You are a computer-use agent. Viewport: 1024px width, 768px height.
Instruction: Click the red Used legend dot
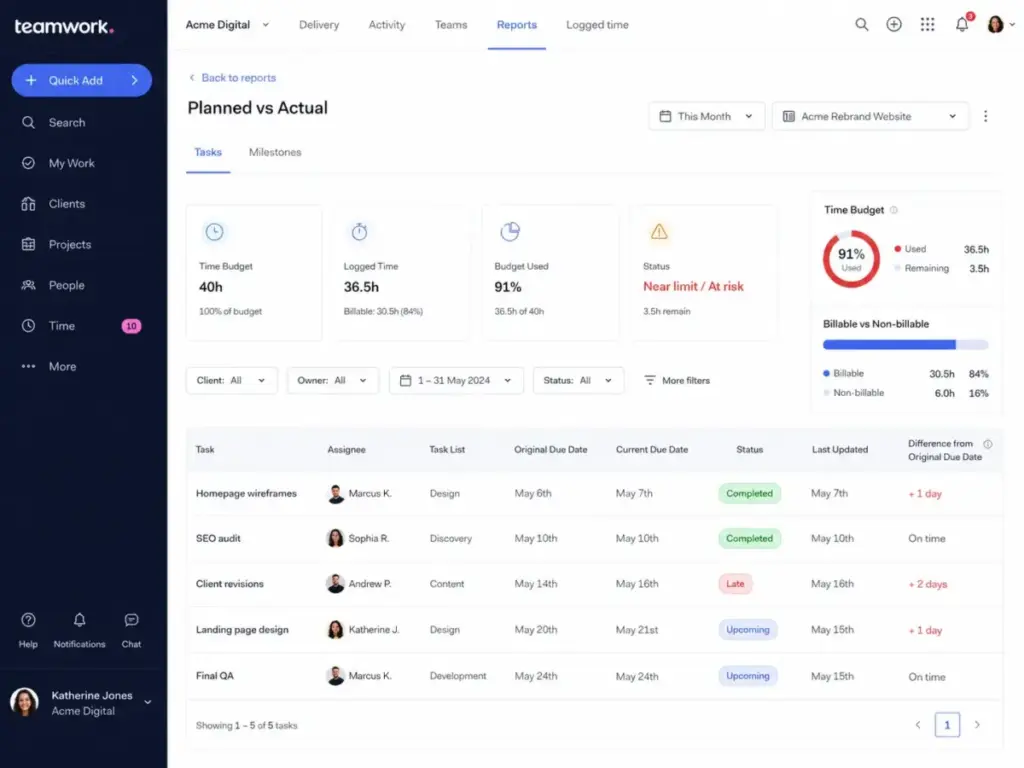897,249
